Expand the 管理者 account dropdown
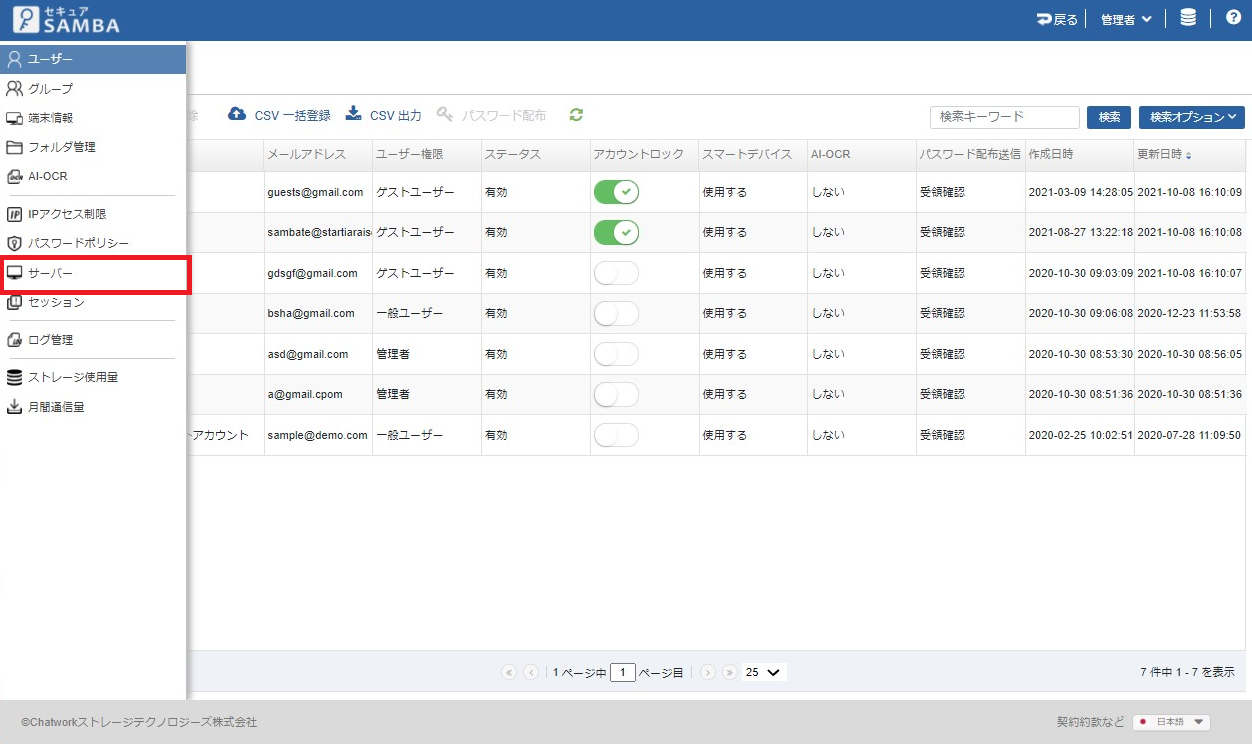The height and width of the screenshot is (744, 1252). pyautogui.click(x=1126, y=19)
